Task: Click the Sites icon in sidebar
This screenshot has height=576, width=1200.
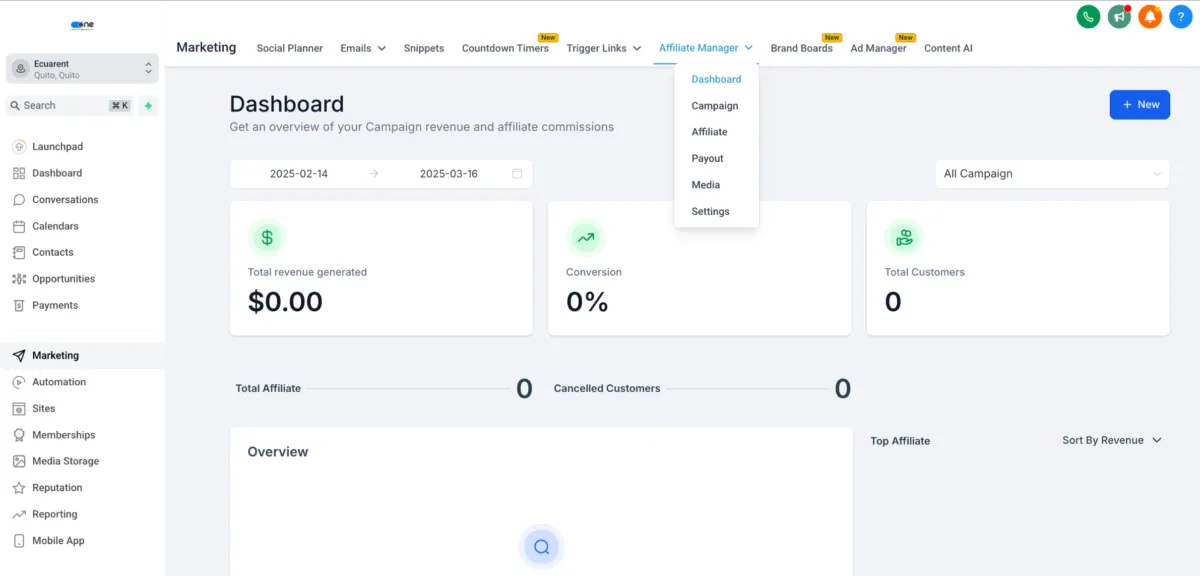Action: pyautogui.click(x=19, y=408)
